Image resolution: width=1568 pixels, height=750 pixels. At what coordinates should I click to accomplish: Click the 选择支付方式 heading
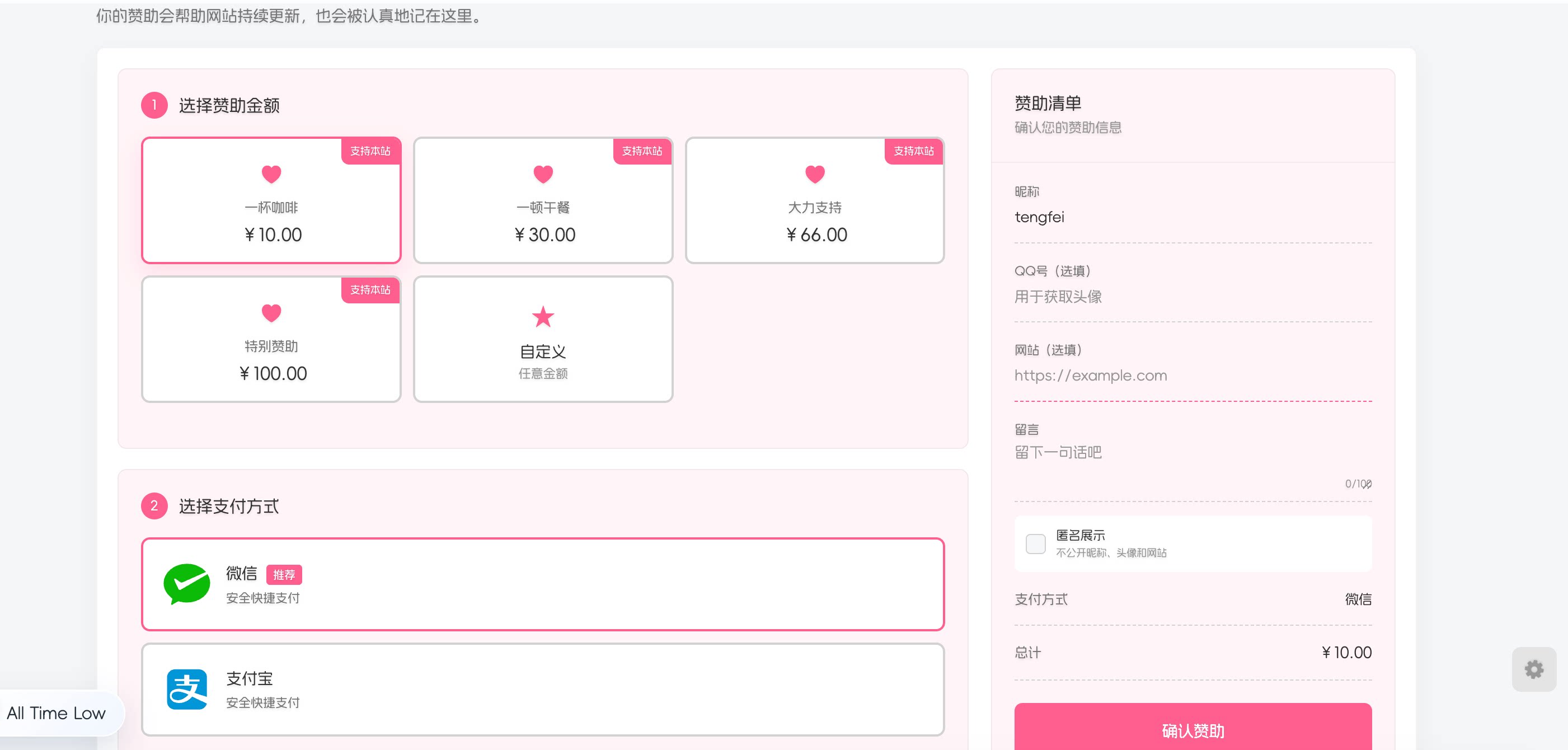pyautogui.click(x=229, y=507)
